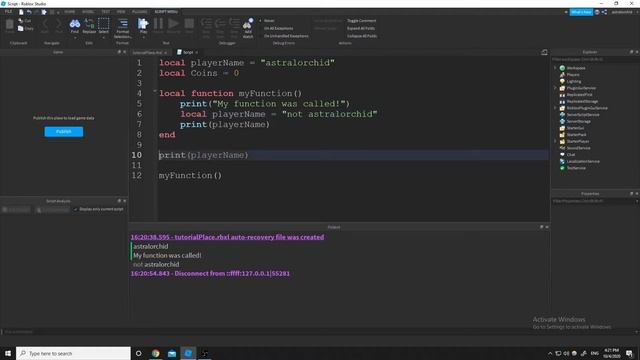Click Toggle Comment in Actions group
Viewport: 640px width, 360px height.
(x=362, y=21)
